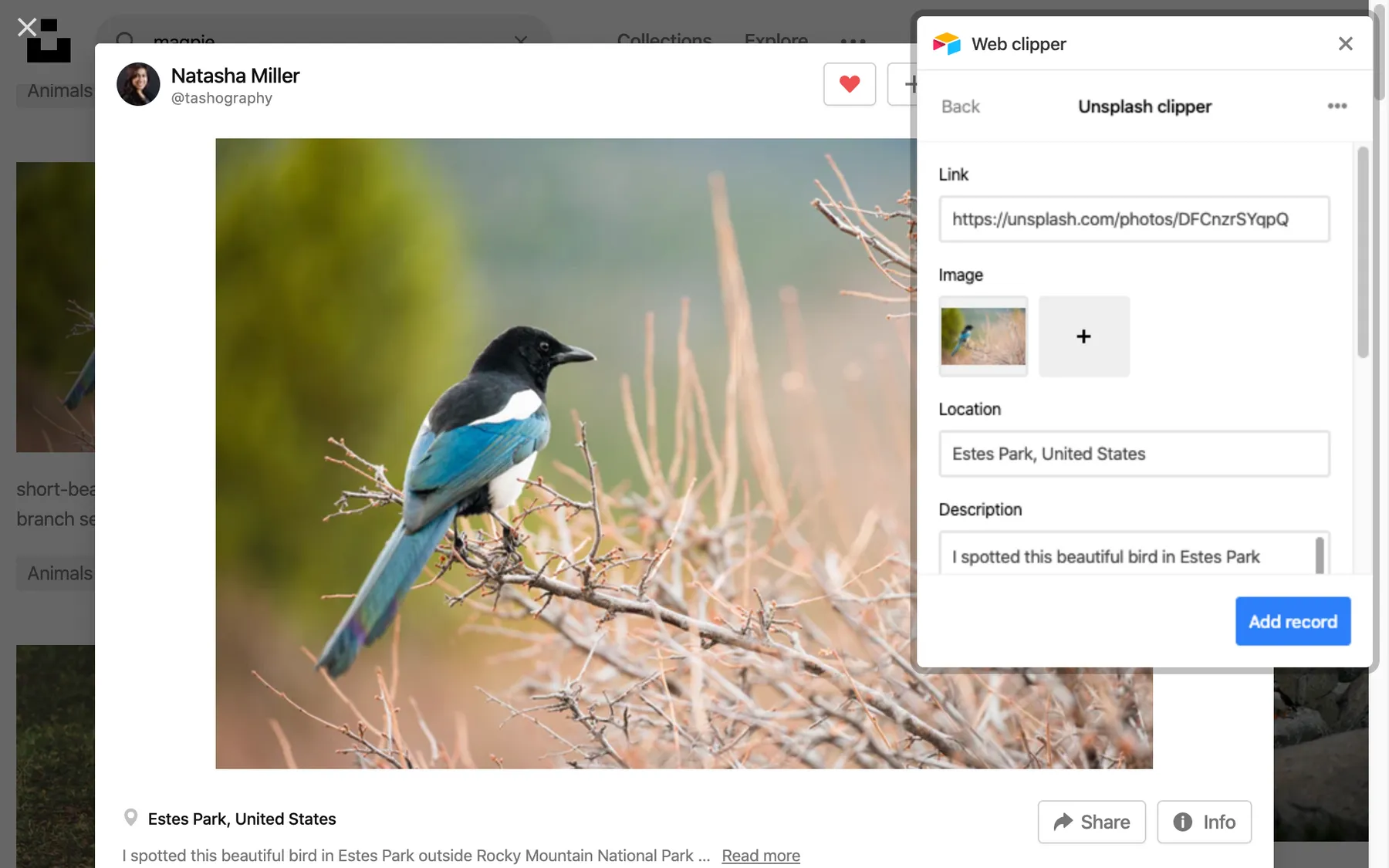Click the Airtable Web clipper logo

point(946,44)
